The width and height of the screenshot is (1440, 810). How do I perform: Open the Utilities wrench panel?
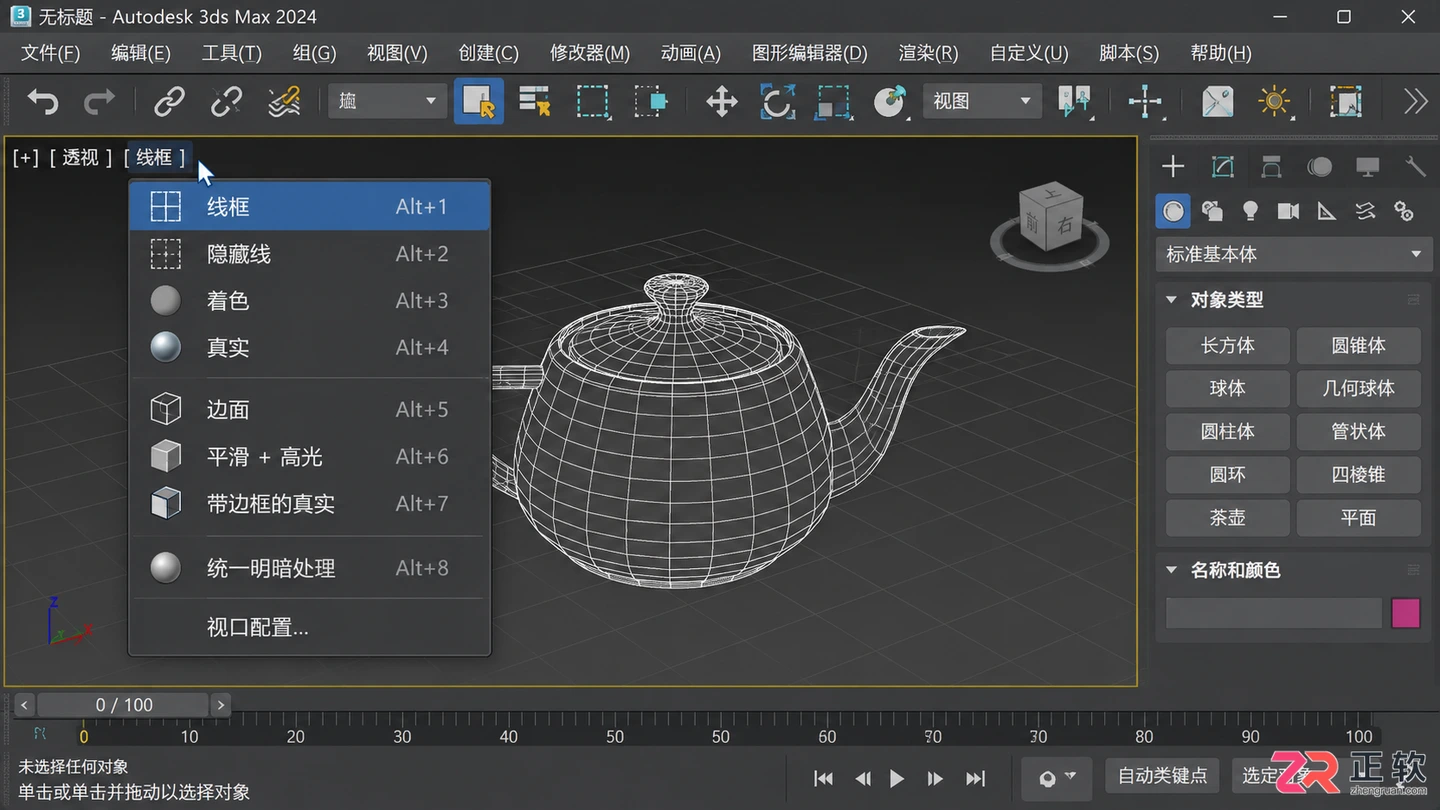click(x=1415, y=167)
